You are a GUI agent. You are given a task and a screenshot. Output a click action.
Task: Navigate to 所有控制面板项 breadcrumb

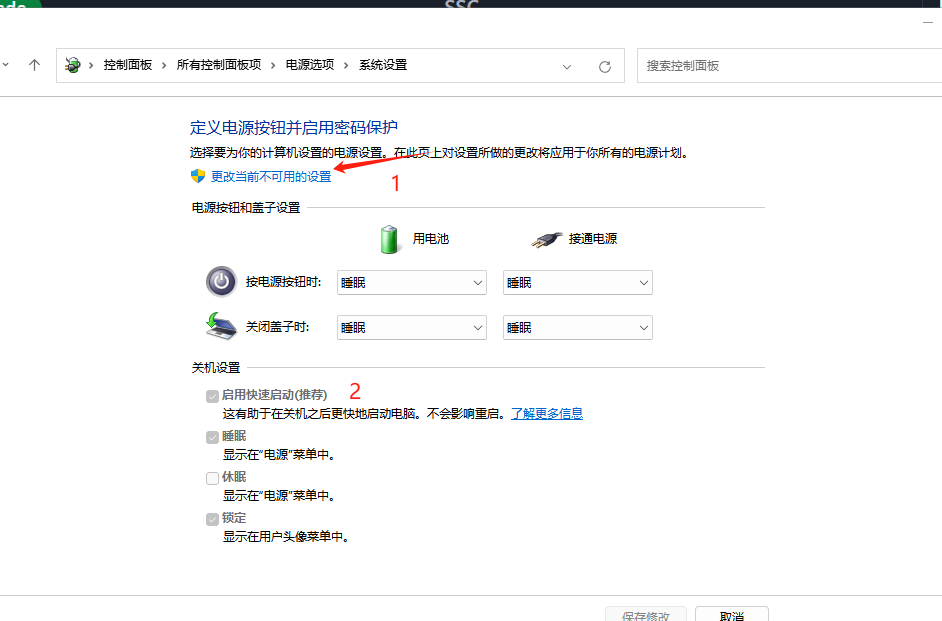click(219, 65)
